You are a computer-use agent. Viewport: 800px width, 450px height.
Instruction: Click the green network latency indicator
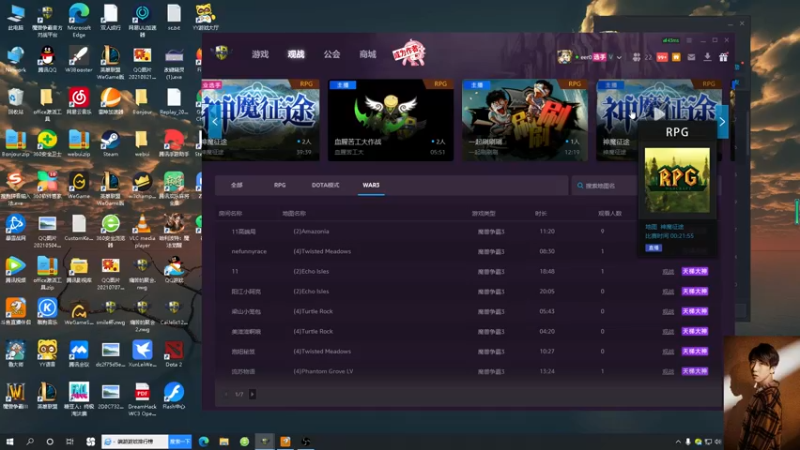tap(670, 40)
